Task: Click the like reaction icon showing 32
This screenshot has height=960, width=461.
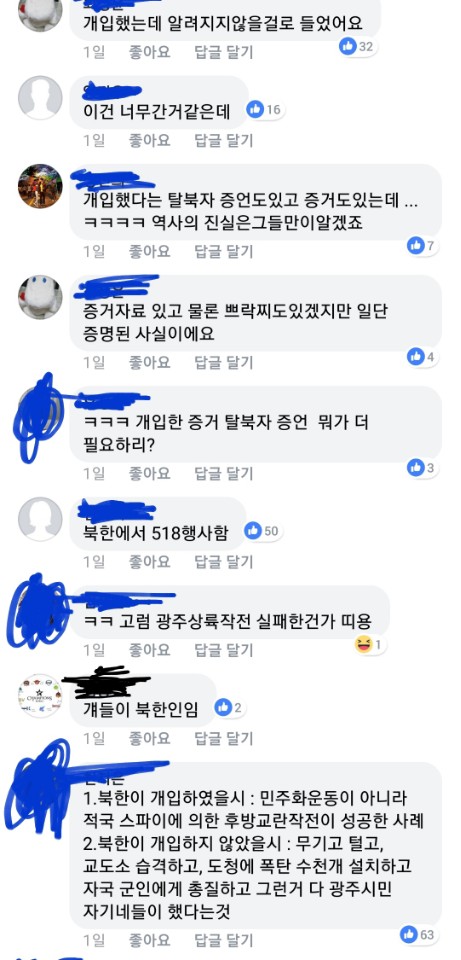Action: (x=348, y=47)
